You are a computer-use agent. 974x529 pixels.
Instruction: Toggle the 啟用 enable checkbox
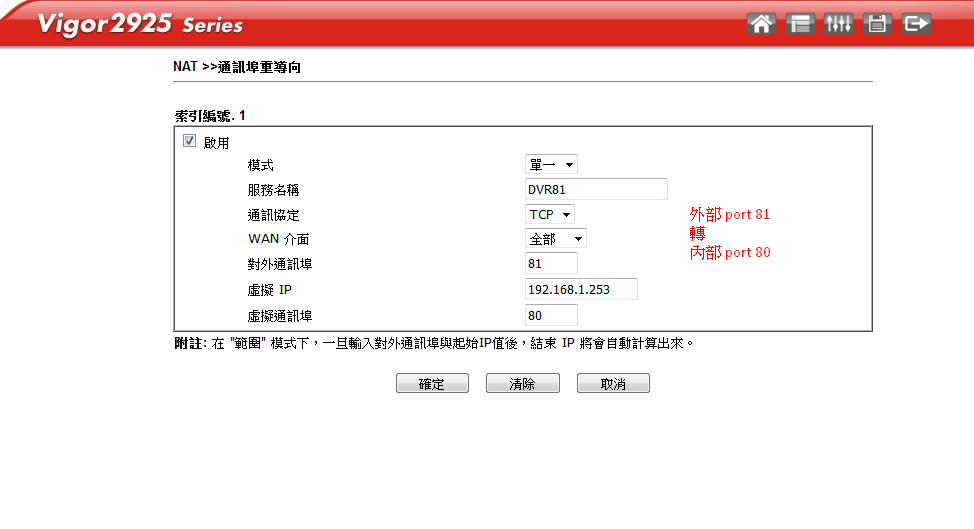click(190, 142)
